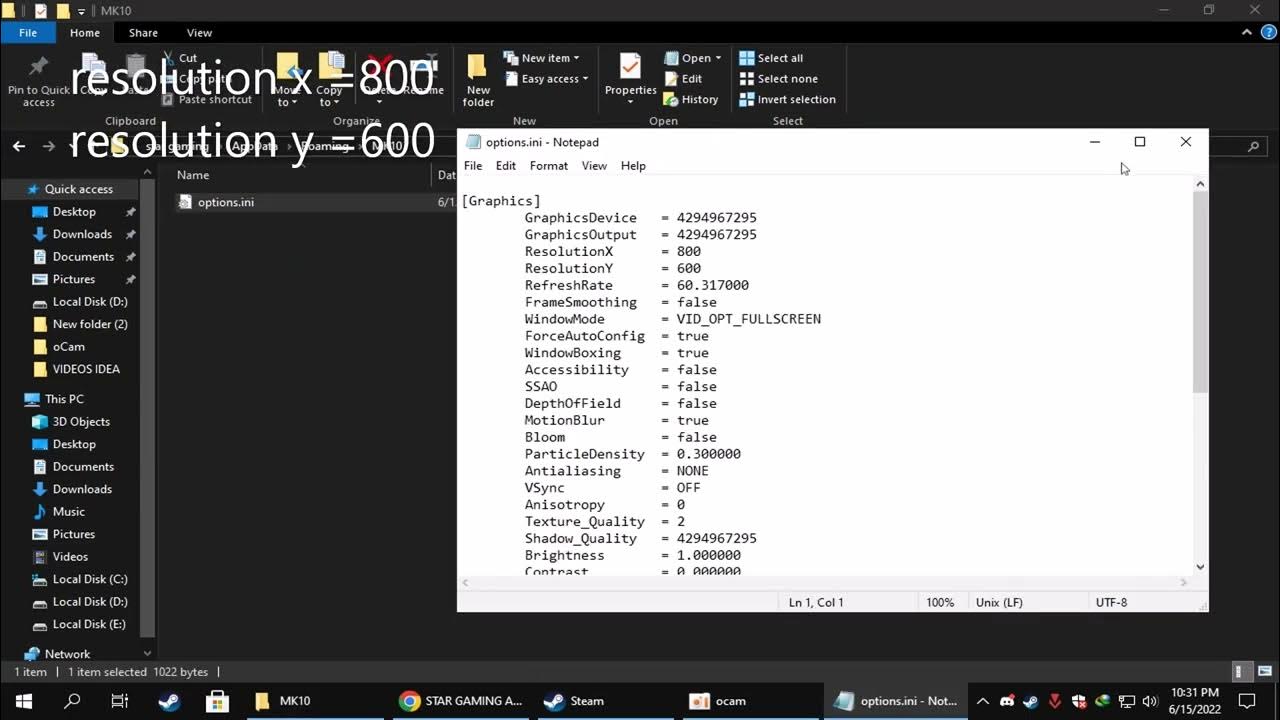Open Videos under This PC

[x=70, y=557]
